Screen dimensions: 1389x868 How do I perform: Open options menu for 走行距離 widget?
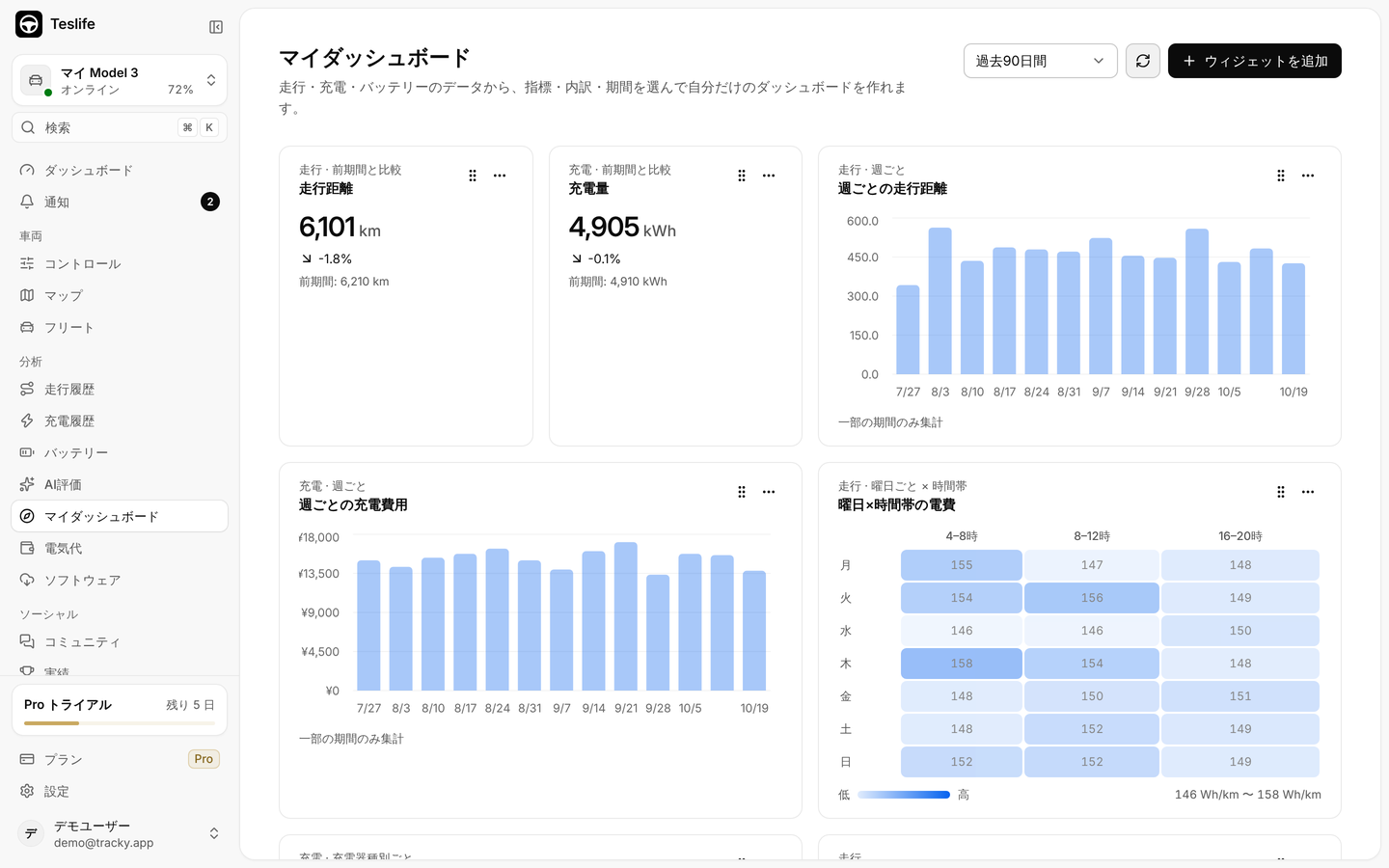[500, 176]
